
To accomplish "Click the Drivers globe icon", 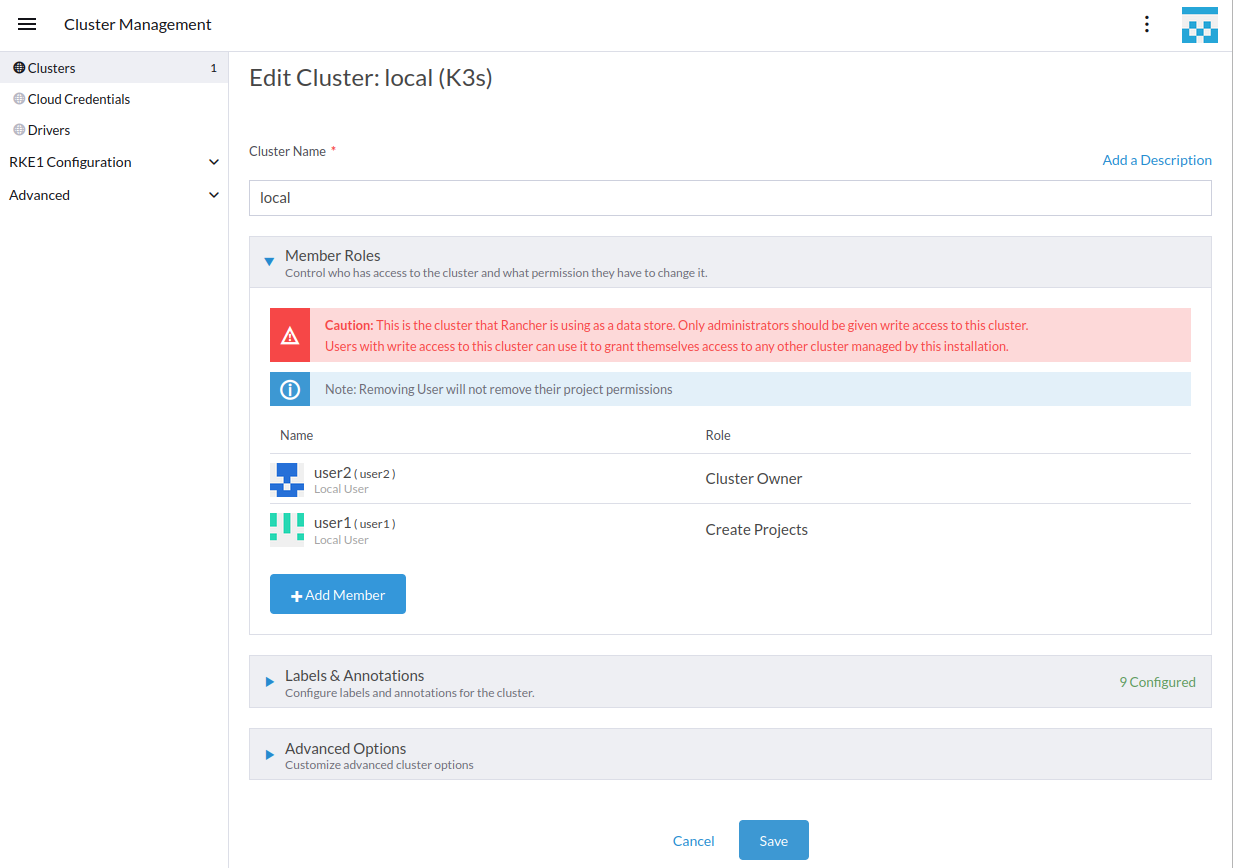I will 17,129.
